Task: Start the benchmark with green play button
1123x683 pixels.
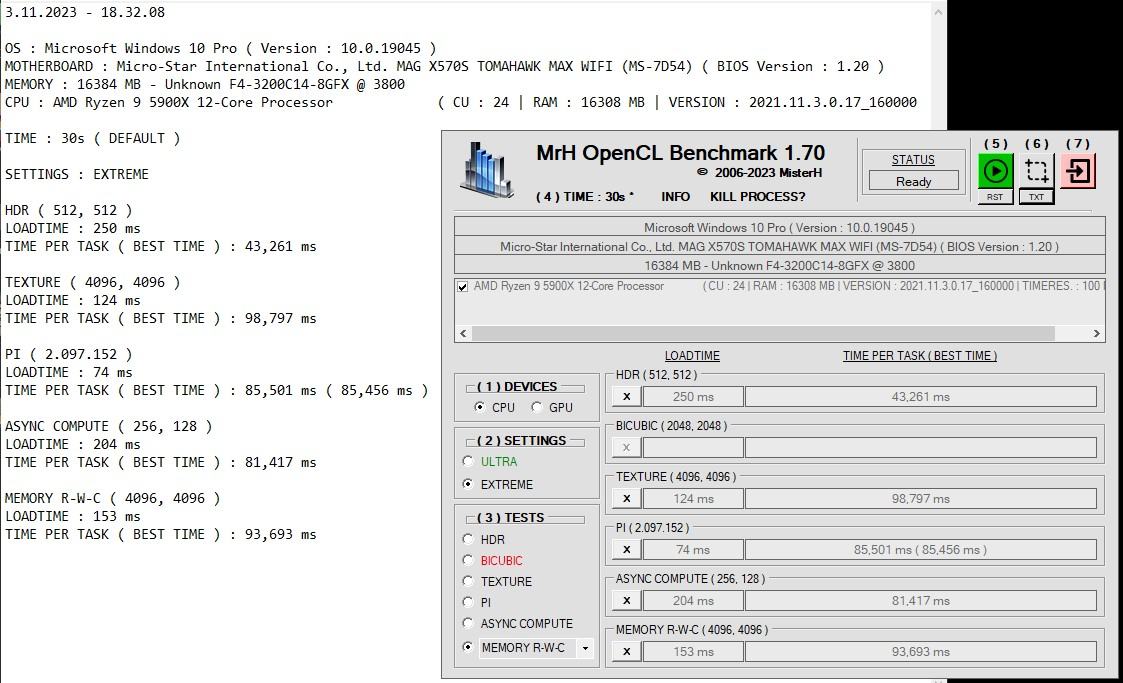Action: (996, 170)
